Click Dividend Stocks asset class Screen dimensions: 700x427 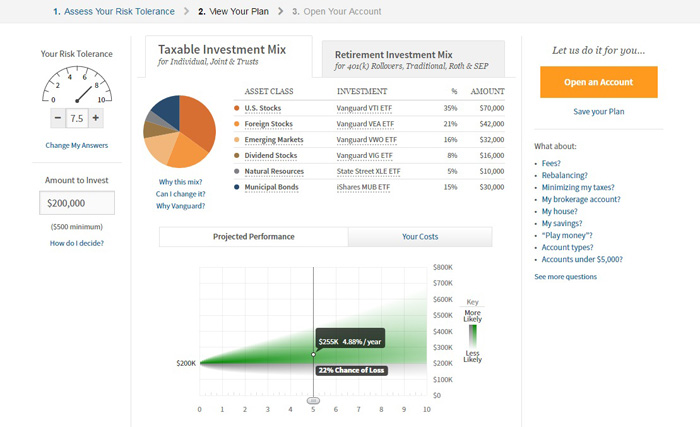click(271, 155)
